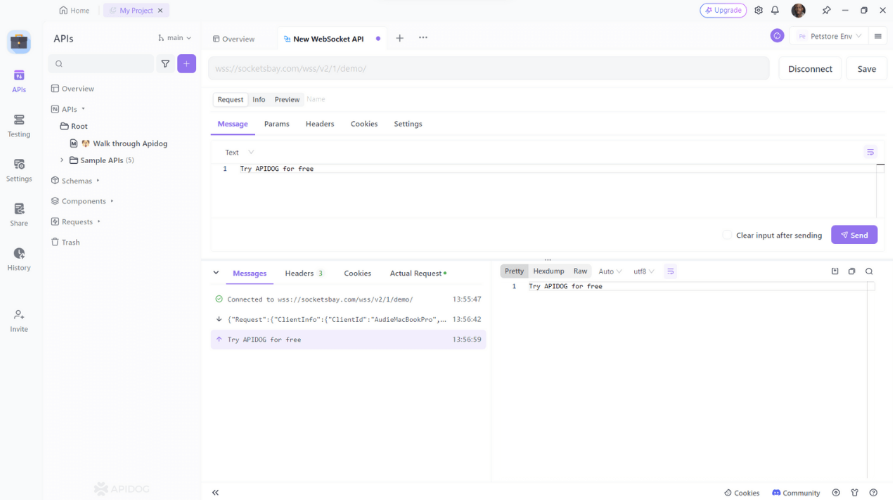Switch response view to Hexdump

[548, 272]
